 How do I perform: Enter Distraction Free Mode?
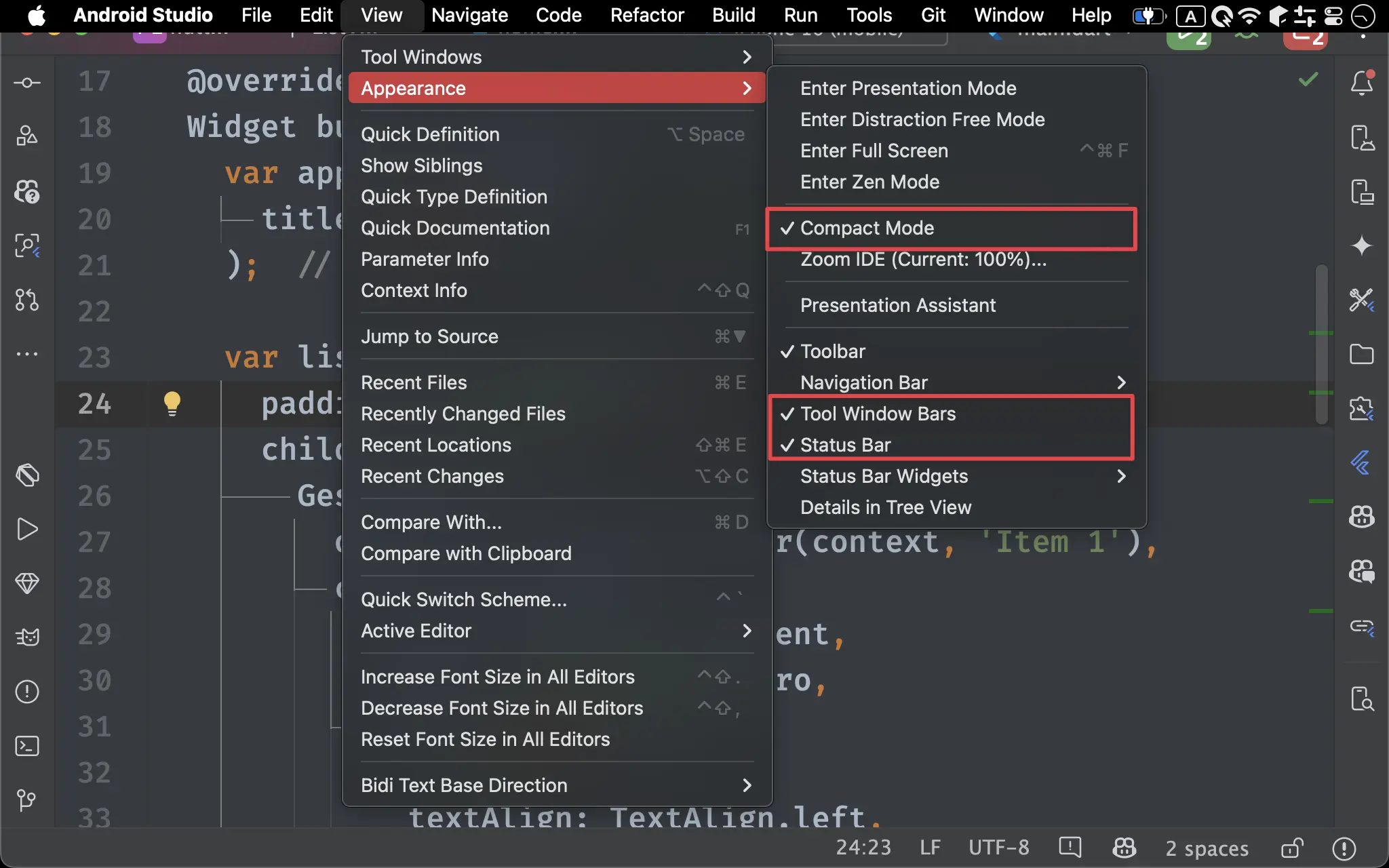[956, 119]
